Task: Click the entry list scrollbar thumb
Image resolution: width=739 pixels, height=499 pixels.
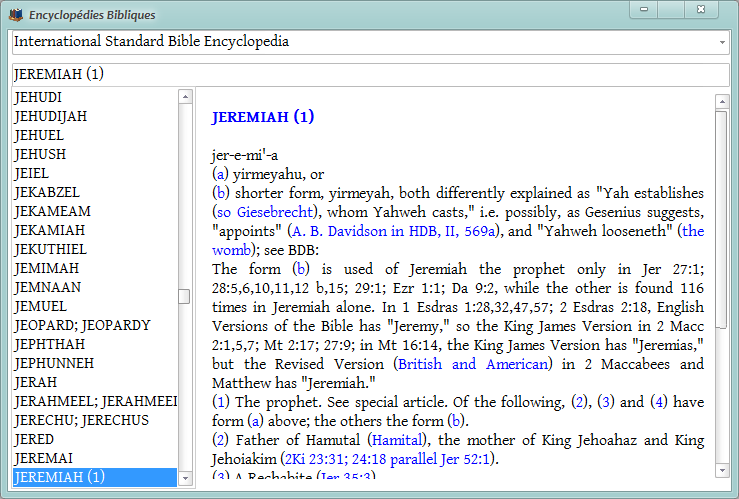Action: click(x=185, y=297)
